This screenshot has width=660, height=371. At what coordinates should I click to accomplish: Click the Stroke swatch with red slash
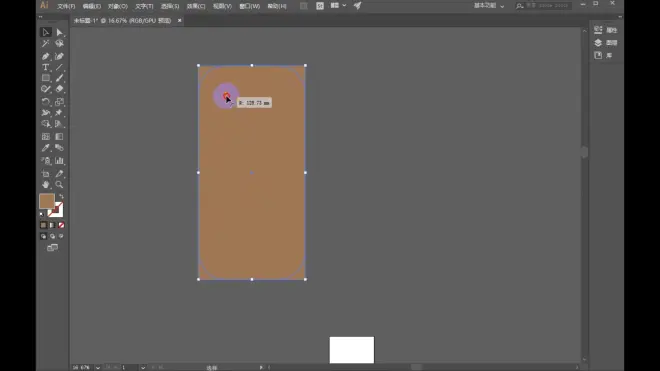click(58, 212)
